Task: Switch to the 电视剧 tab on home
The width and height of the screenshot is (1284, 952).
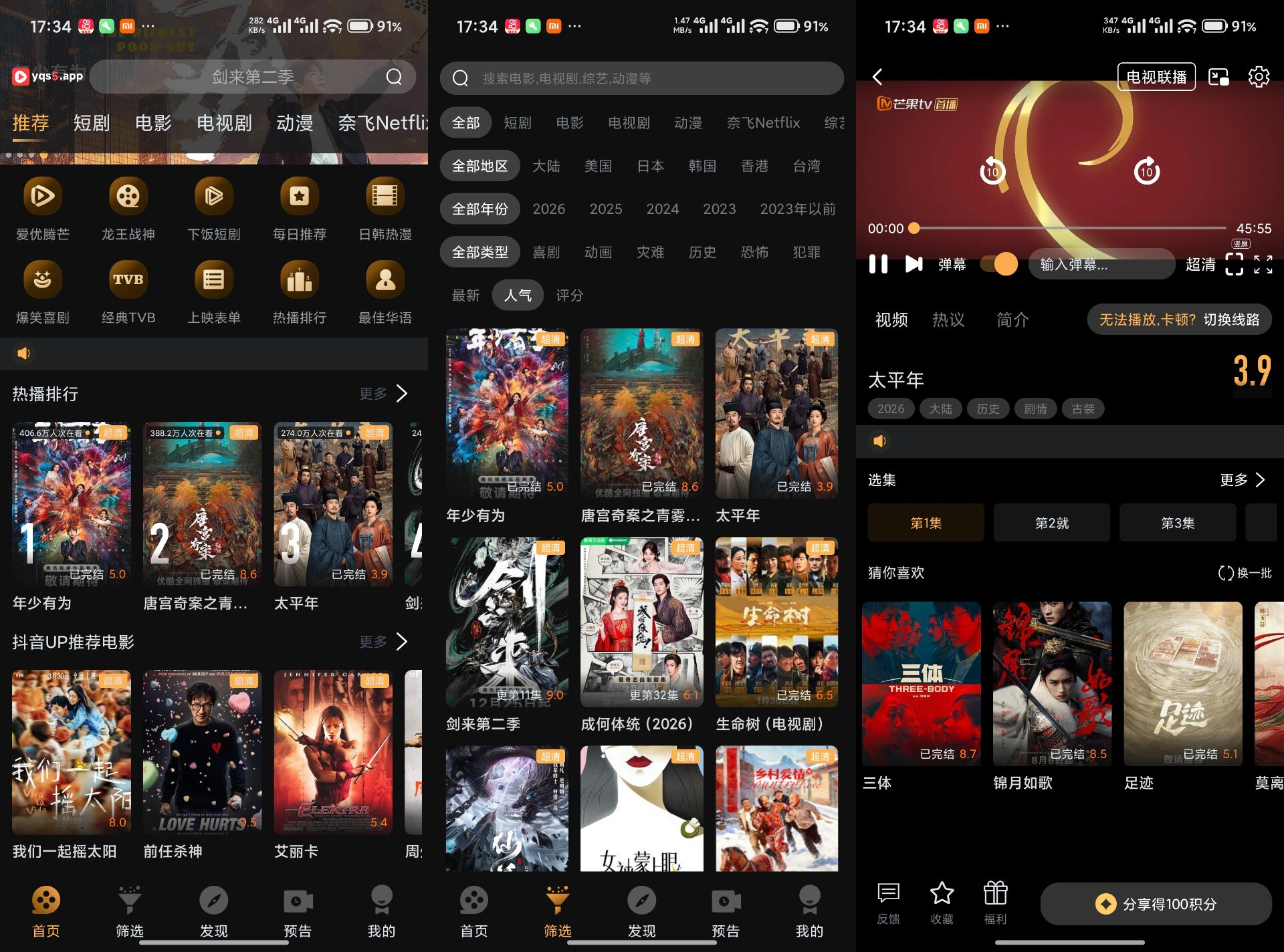Action: click(x=224, y=123)
